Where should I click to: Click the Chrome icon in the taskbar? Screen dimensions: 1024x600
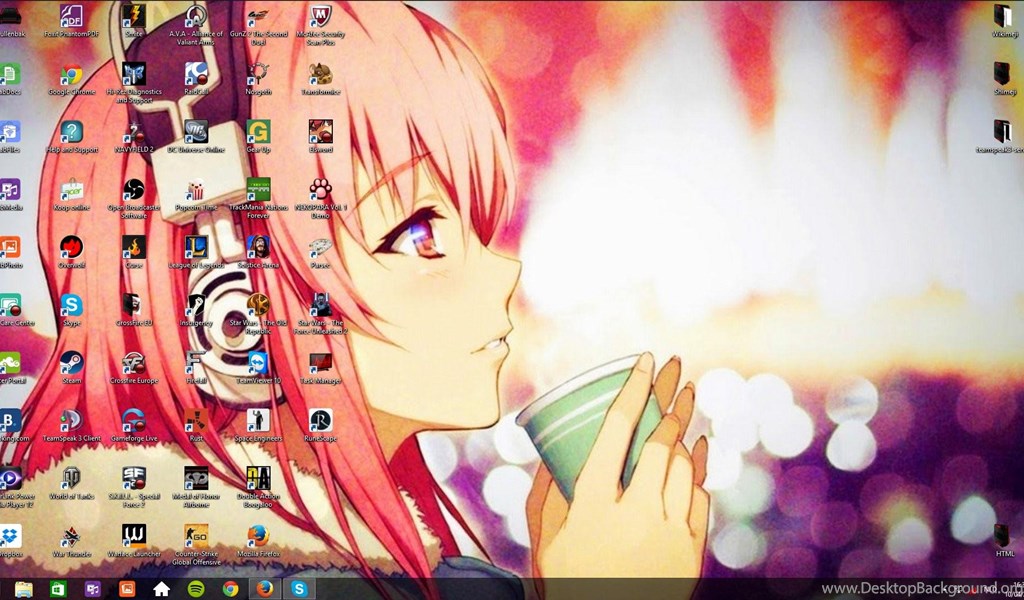tap(230, 589)
